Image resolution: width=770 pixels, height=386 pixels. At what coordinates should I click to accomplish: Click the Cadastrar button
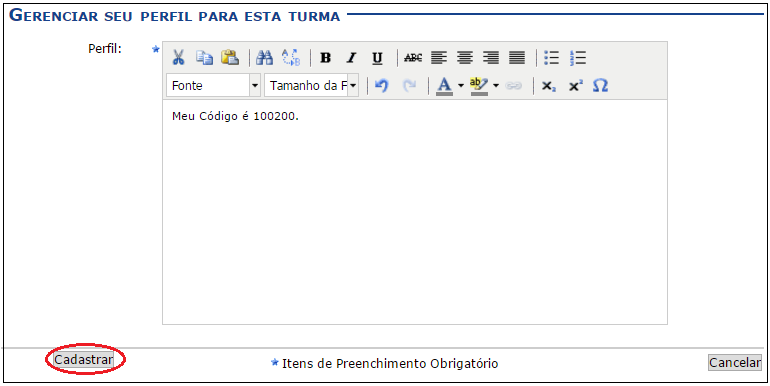[83, 360]
